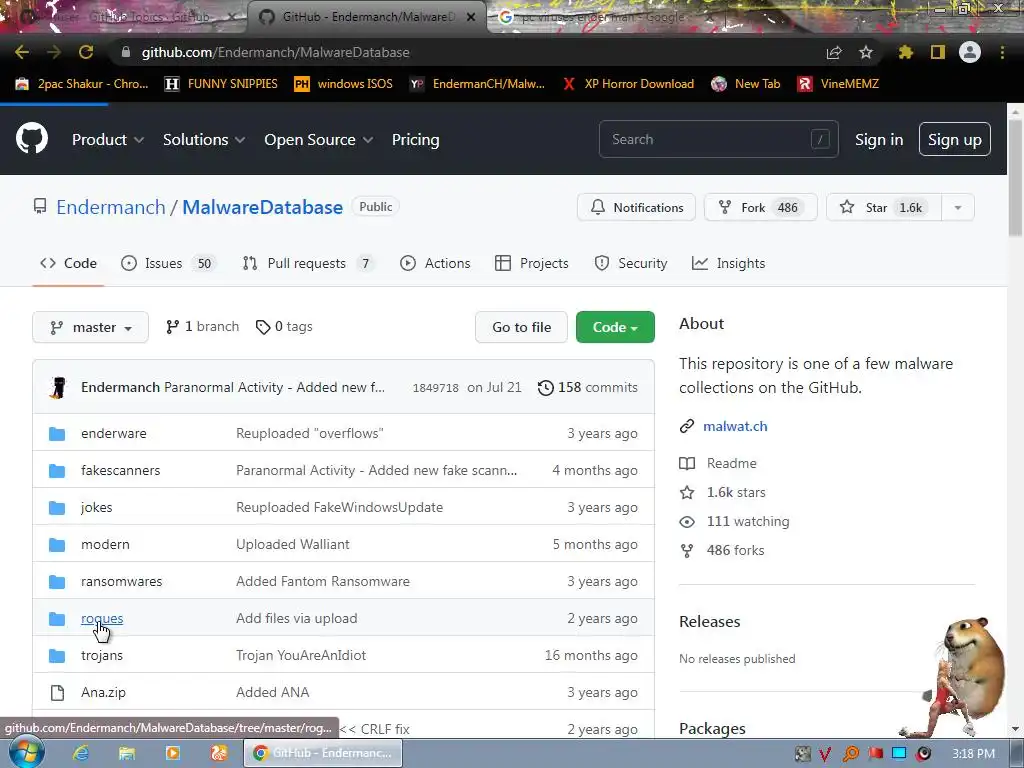Open the malwat.ch link
This screenshot has width=1024, height=768.
click(x=735, y=426)
